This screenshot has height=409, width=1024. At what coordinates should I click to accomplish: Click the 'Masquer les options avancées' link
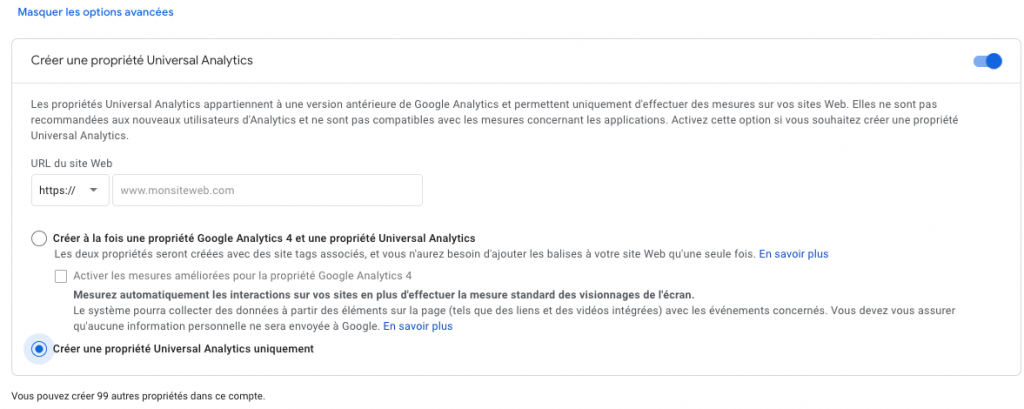click(96, 12)
